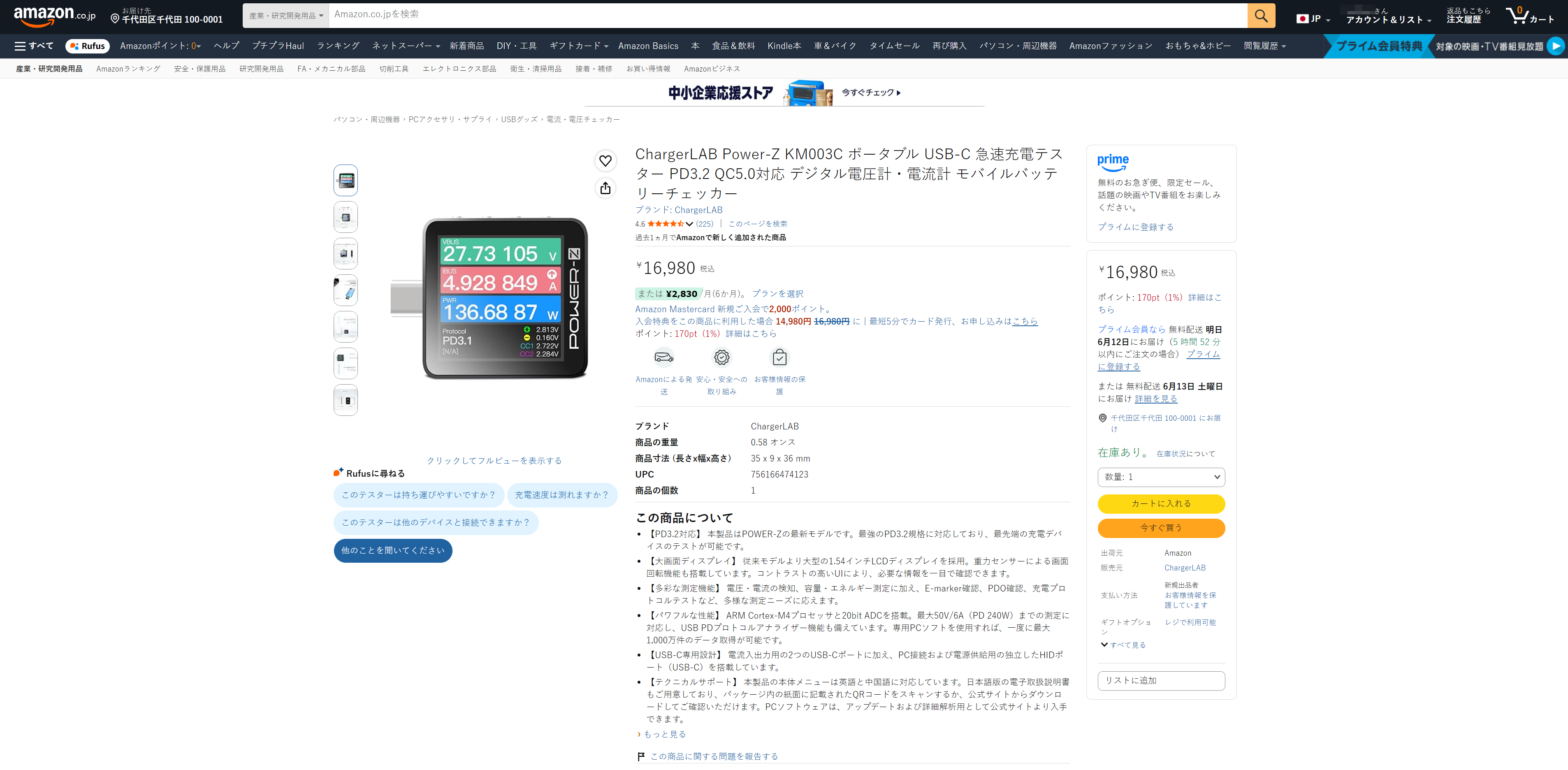Open the エレクトロニクス部品 subnav item

[x=459, y=69]
